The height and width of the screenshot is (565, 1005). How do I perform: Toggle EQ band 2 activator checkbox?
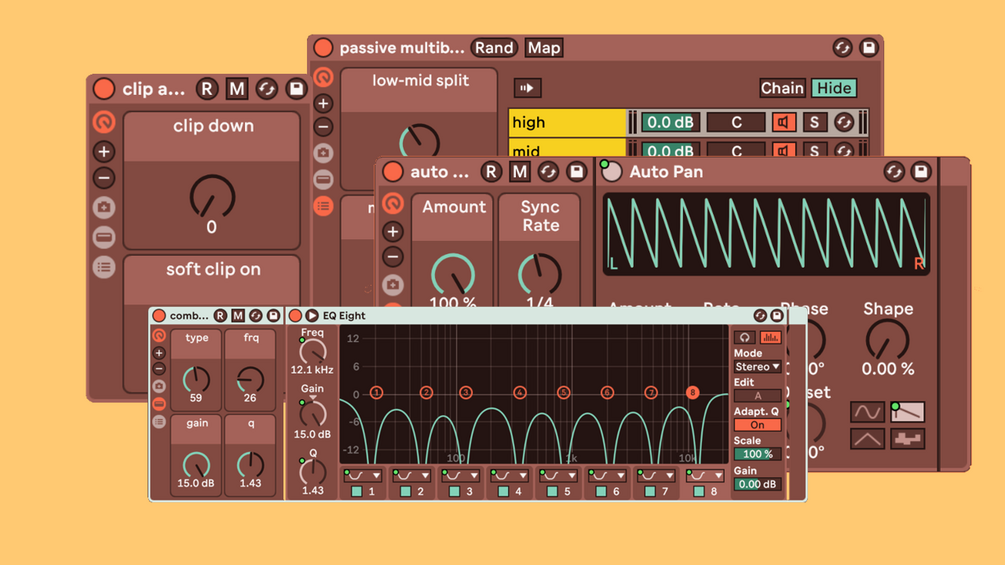(405, 491)
